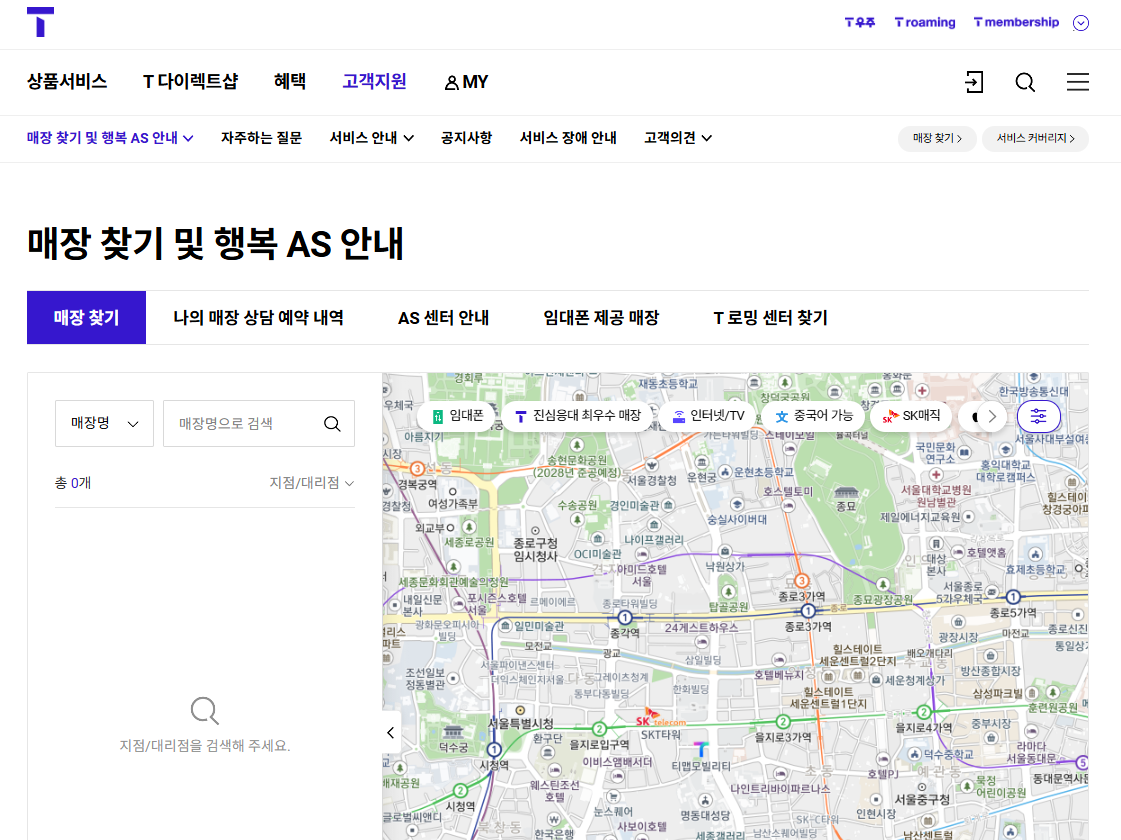Viewport: 1121px width, 840px height.
Task: Open the T 다이렉트샵 menu
Action: pos(190,81)
